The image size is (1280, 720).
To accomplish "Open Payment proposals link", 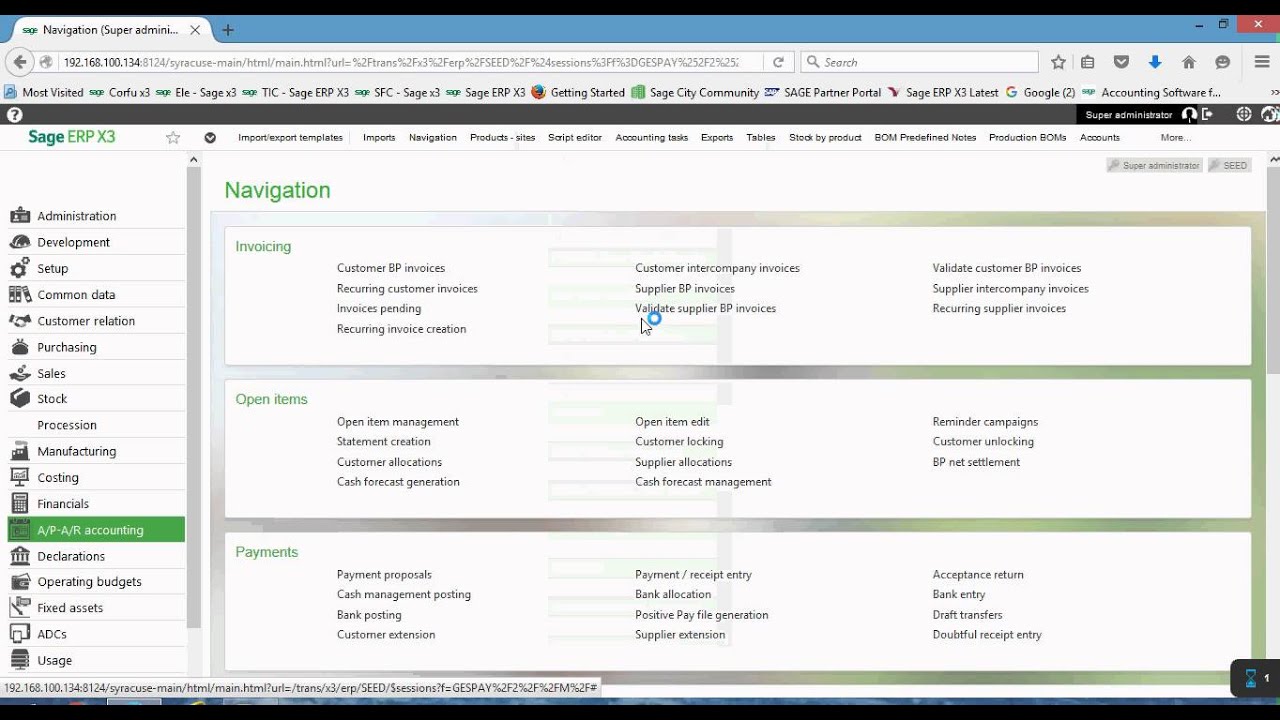I will 384,575.
